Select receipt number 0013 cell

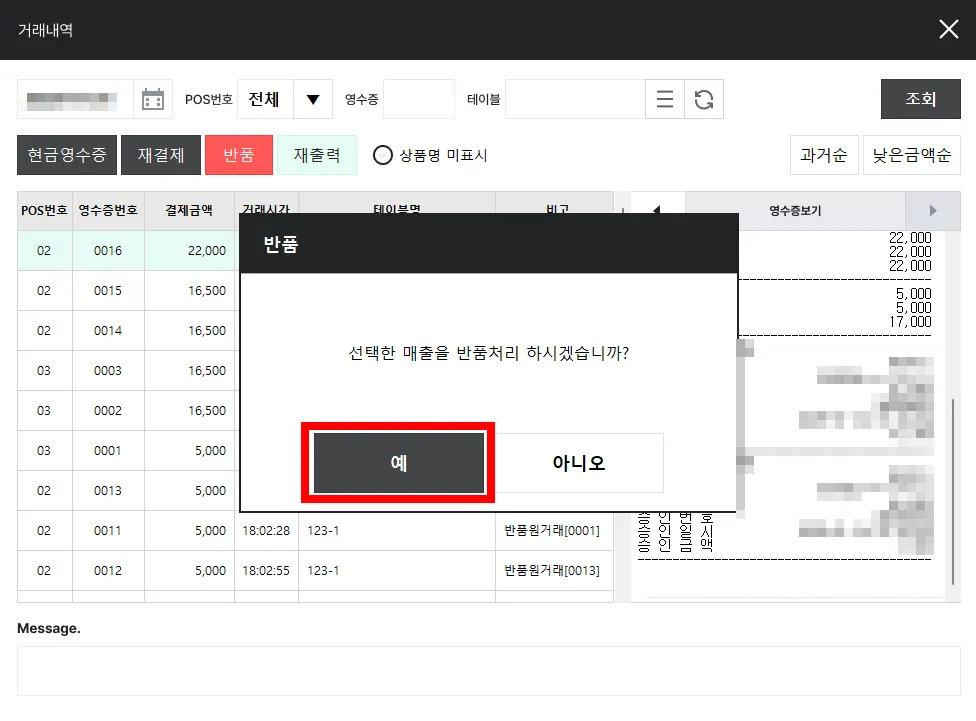108,491
